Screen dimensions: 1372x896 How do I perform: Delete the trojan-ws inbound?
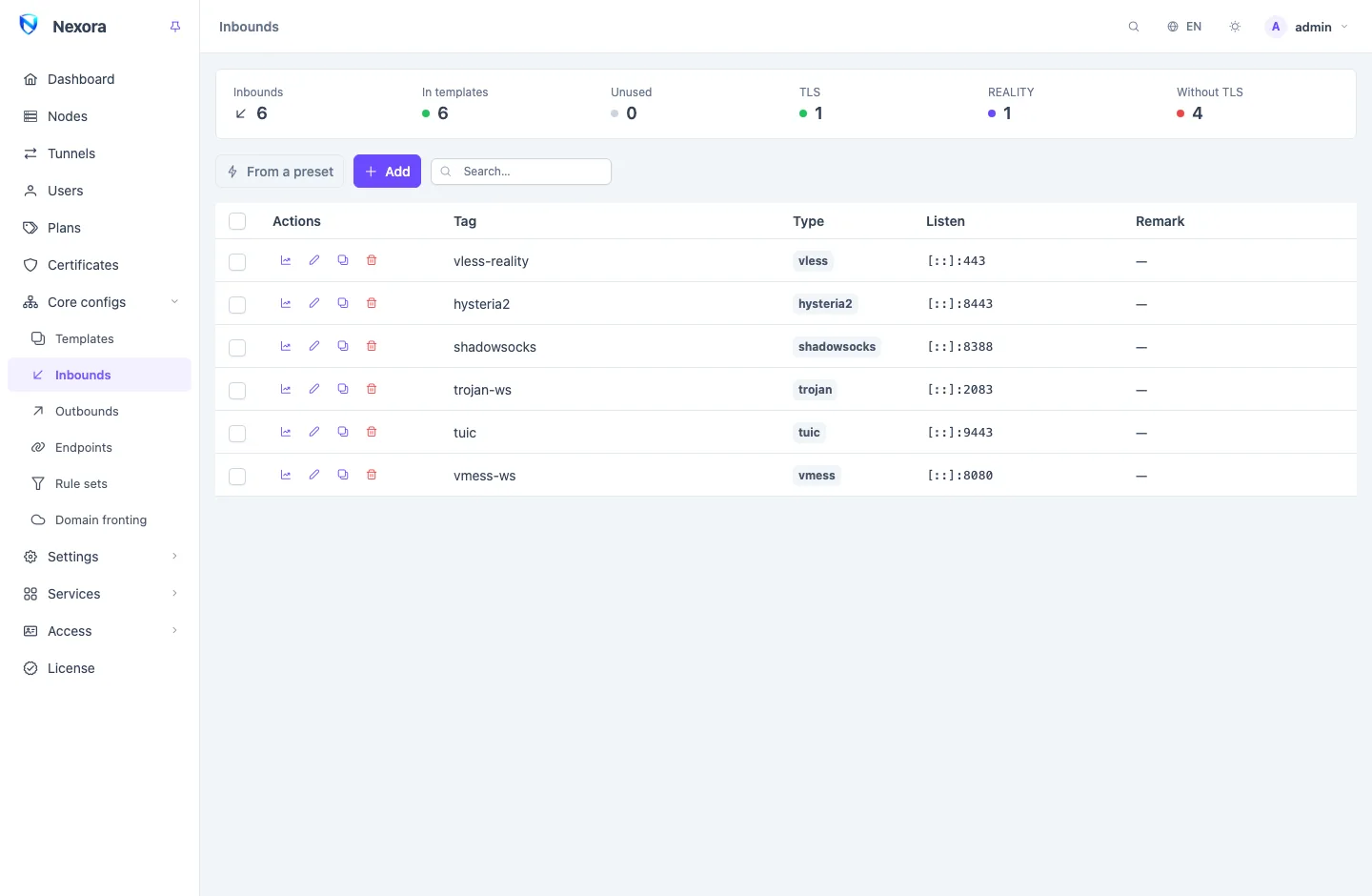(x=372, y=389)
